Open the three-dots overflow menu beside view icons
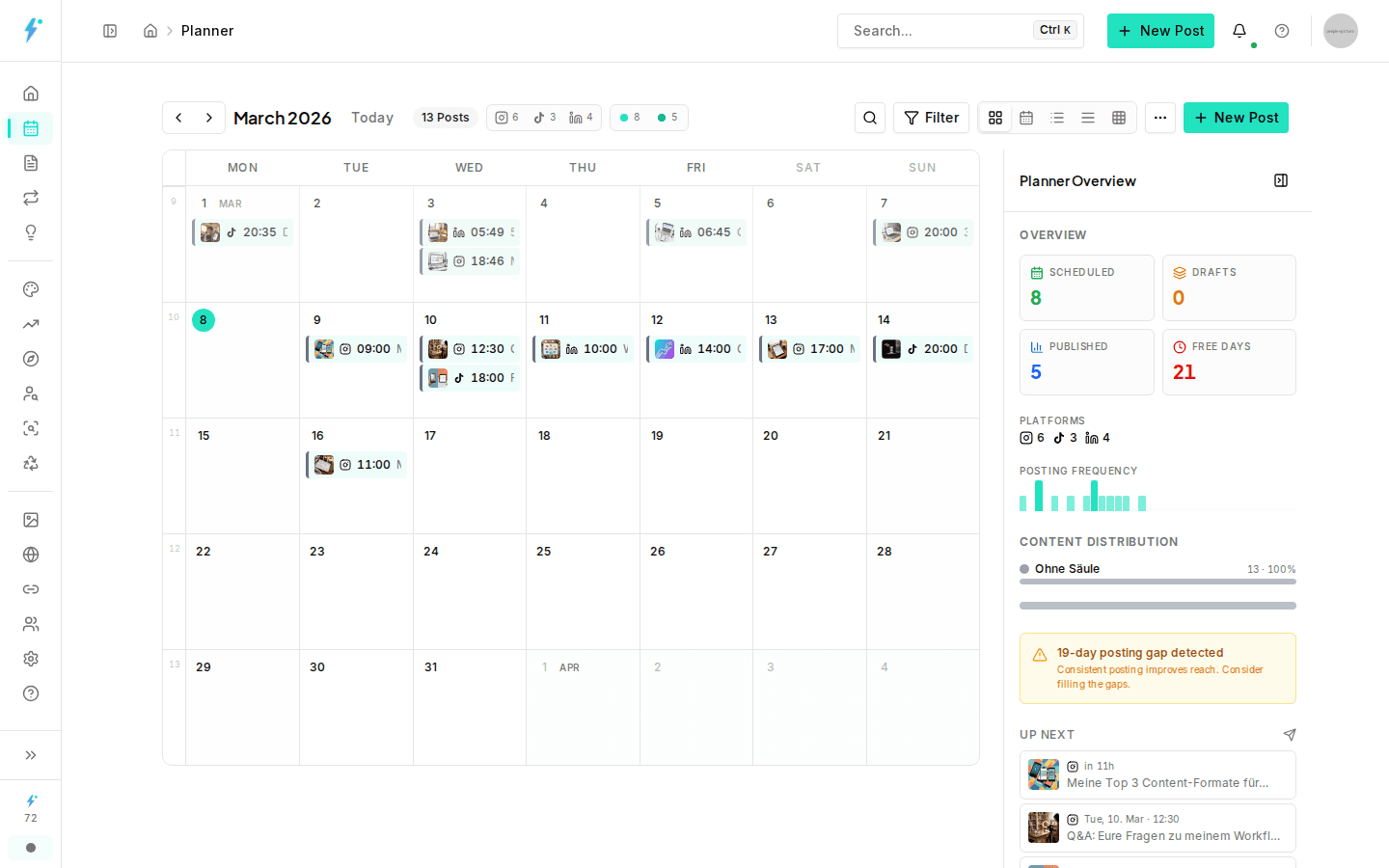Viewport: 1389px width, 868px height. 1160,118
